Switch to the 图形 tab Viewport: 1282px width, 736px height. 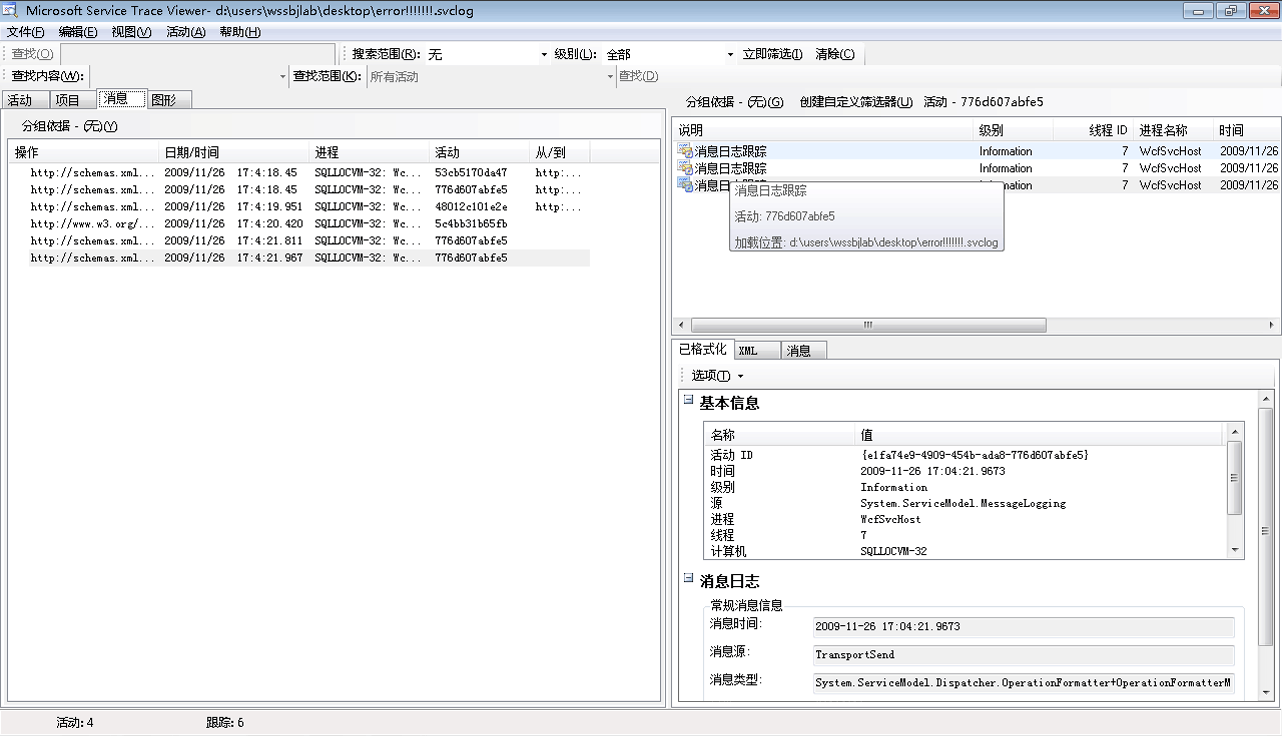168,100
